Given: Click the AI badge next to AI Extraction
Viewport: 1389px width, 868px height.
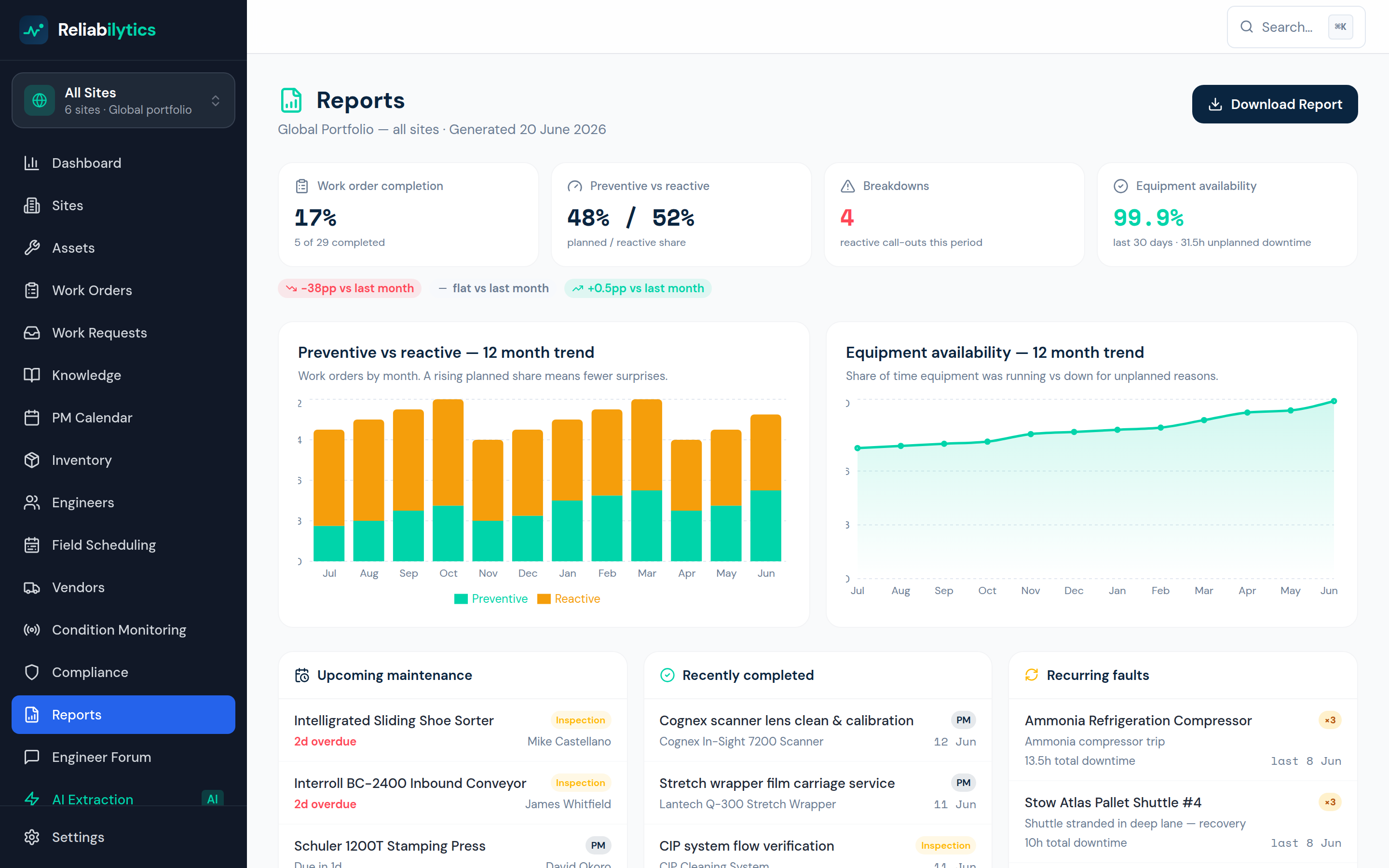Looking at the screenshot, I should pos(212,799).
